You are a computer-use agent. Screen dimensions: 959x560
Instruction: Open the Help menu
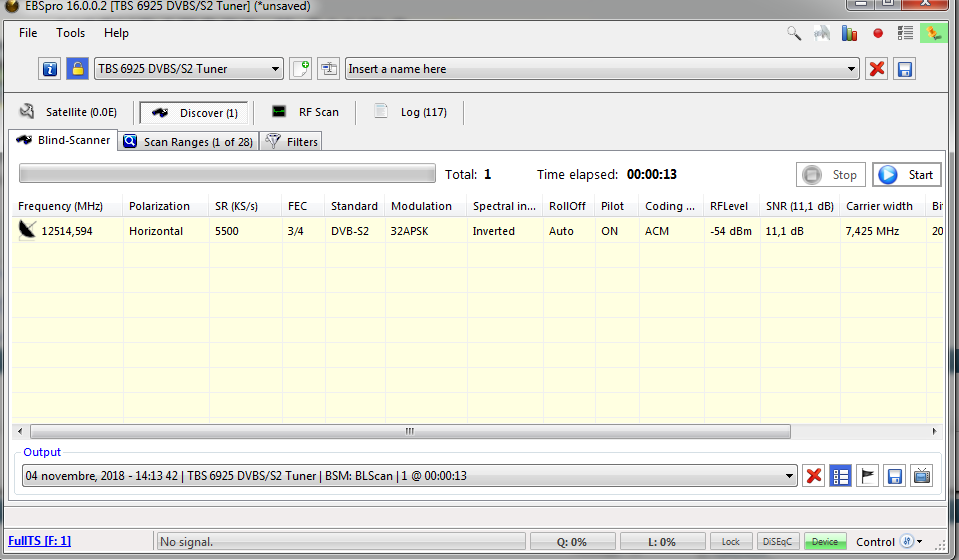tap(116, 33)
